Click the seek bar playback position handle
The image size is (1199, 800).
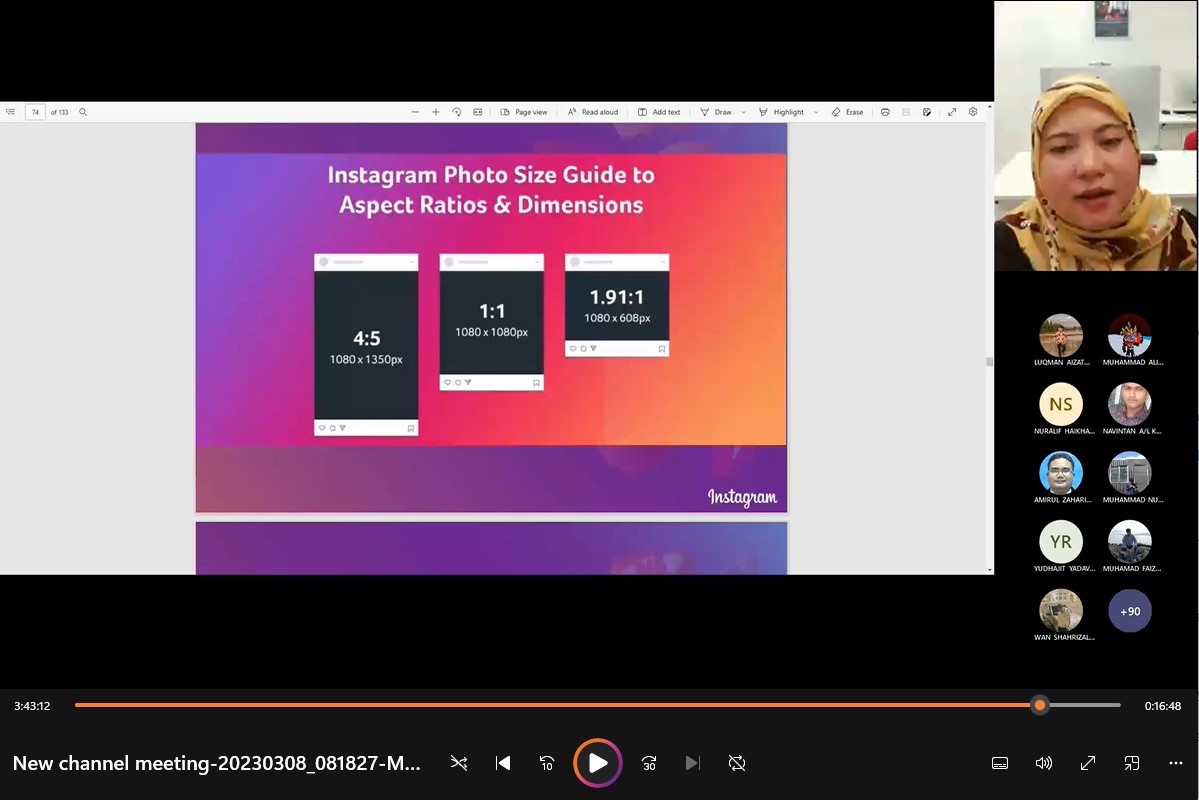[x=1039, y=705]
